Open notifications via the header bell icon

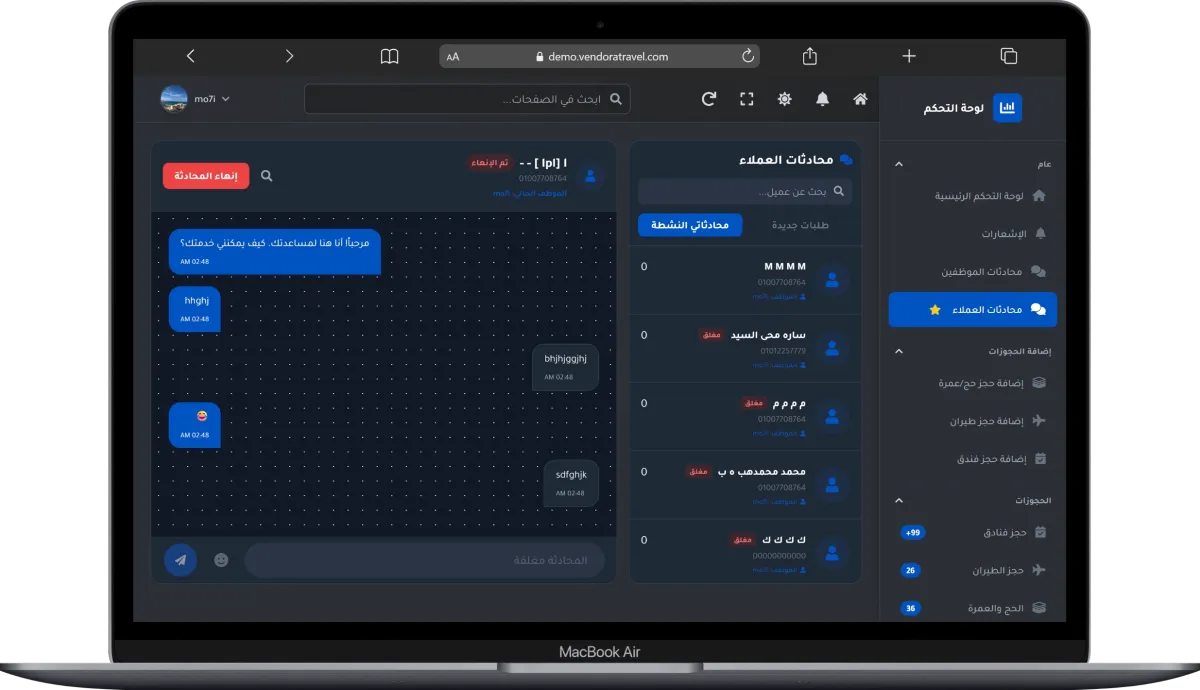click(823, 99)
